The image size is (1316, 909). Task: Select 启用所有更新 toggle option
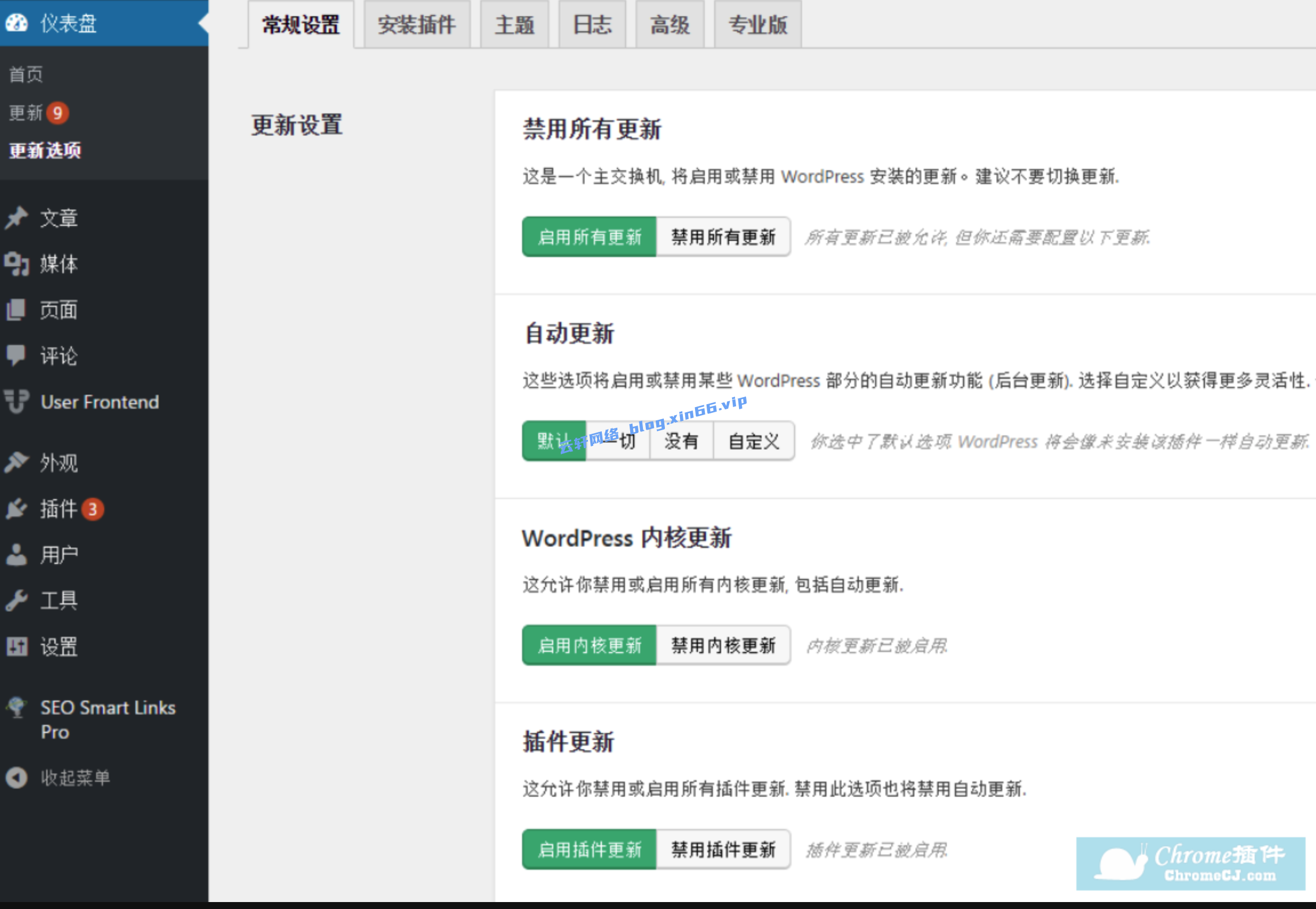pyautogui.click(x=589, y=237)
